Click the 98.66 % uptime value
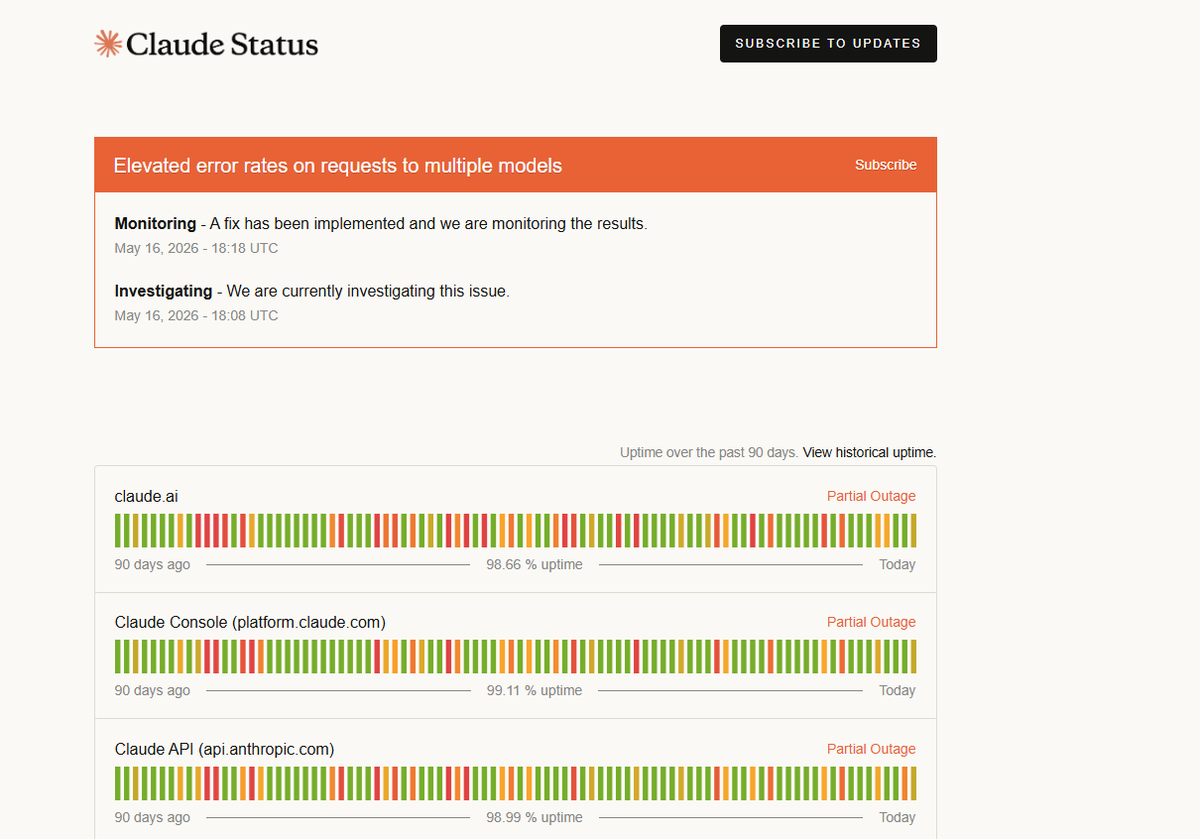1200x839 pixels. pos(534,564)
